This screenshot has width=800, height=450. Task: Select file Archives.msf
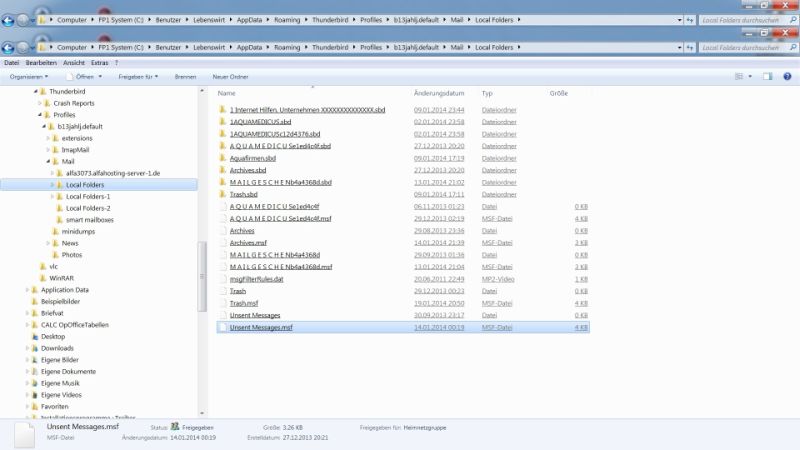(x=248, y=243)
